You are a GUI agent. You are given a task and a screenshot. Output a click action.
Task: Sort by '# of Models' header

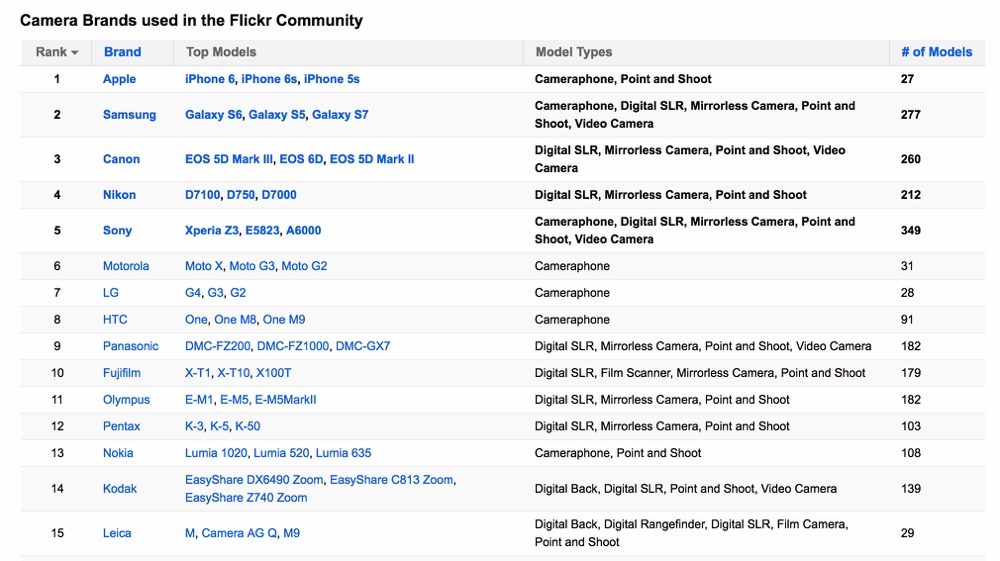pos(936,52)
